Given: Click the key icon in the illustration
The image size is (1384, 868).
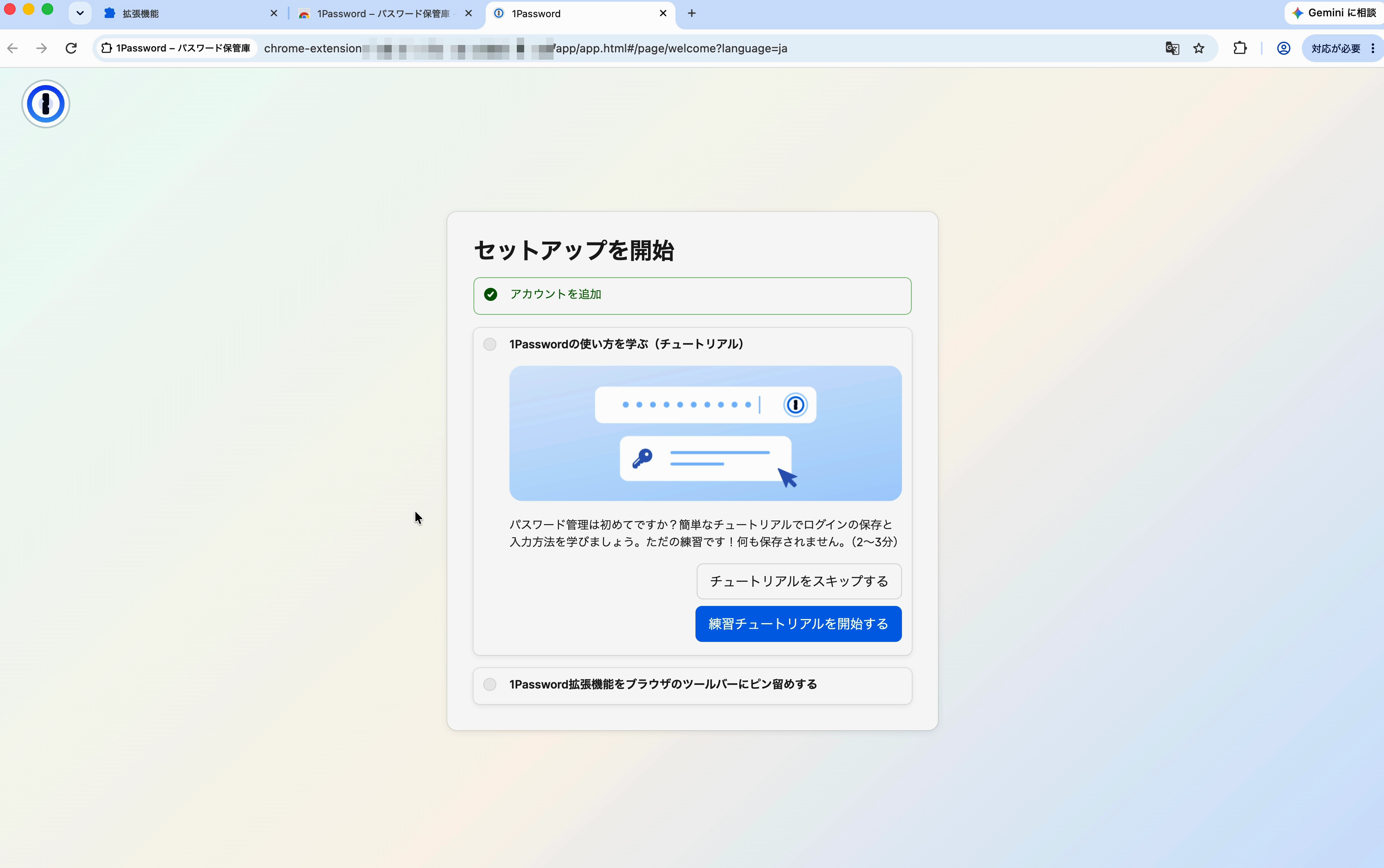Looking at the screenshot, I should point(642,458).
